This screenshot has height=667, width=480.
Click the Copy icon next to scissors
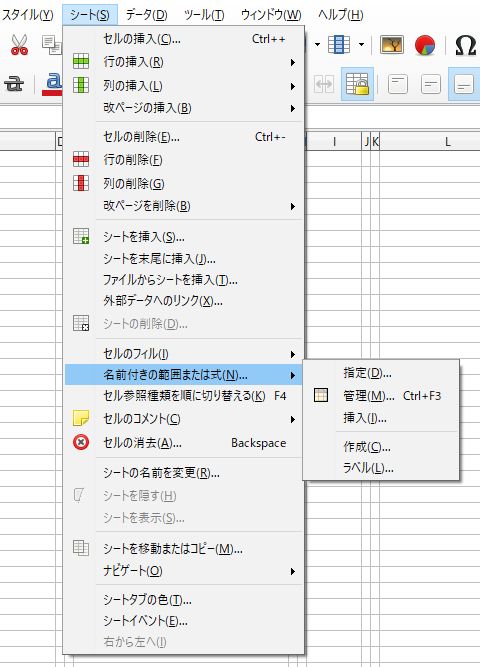pyautogui.click(x=52, y=45)
